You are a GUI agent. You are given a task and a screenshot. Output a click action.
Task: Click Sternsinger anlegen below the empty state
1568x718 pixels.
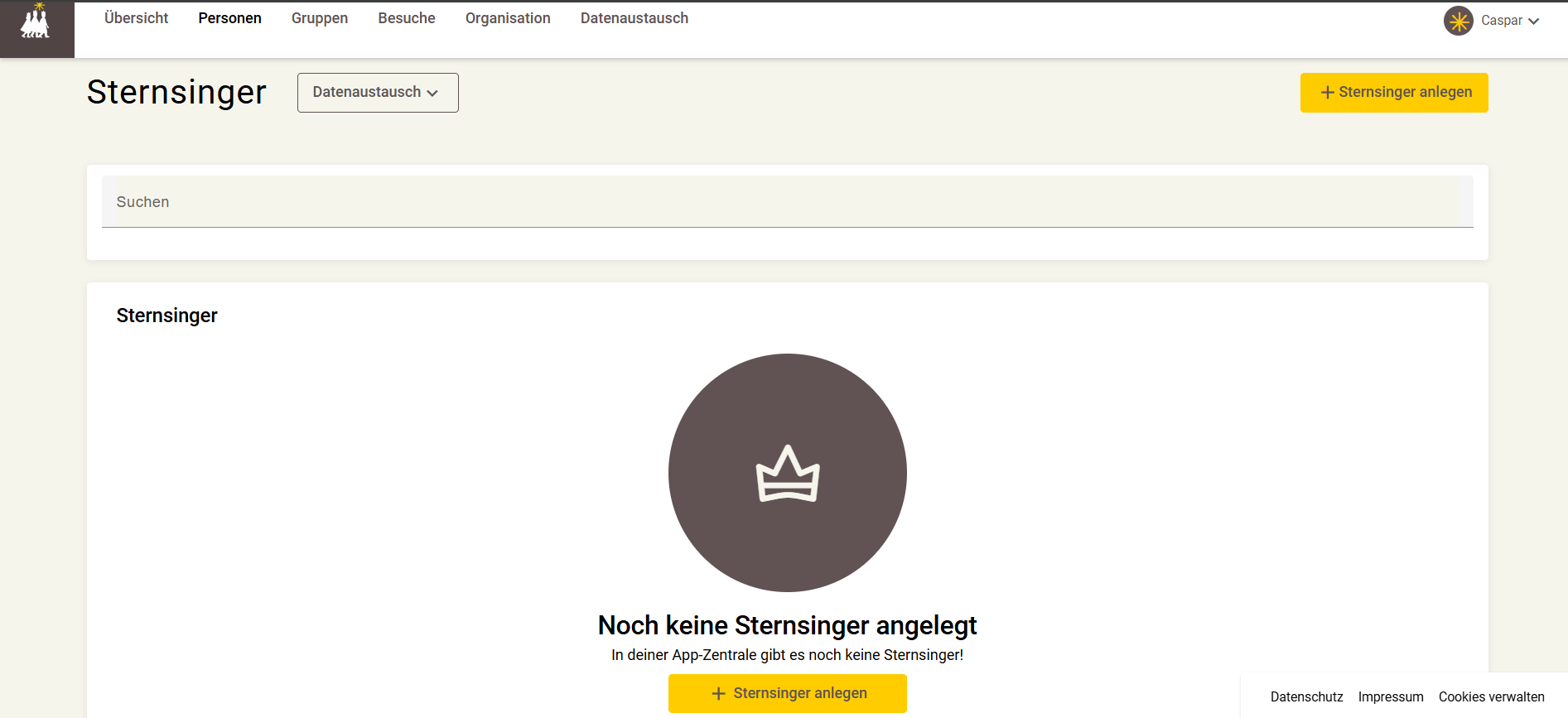click(788, 694)
